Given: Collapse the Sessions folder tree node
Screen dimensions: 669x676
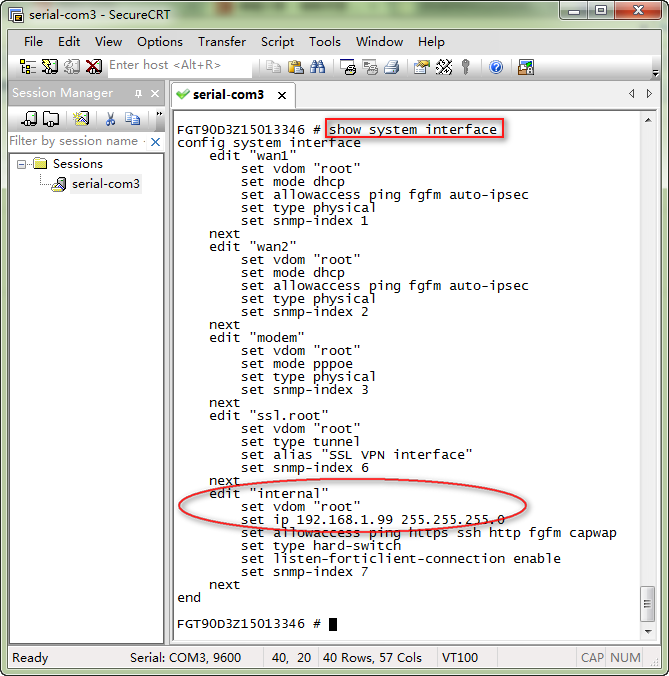Looking at the screenshot, I should [x=21, y=164].
